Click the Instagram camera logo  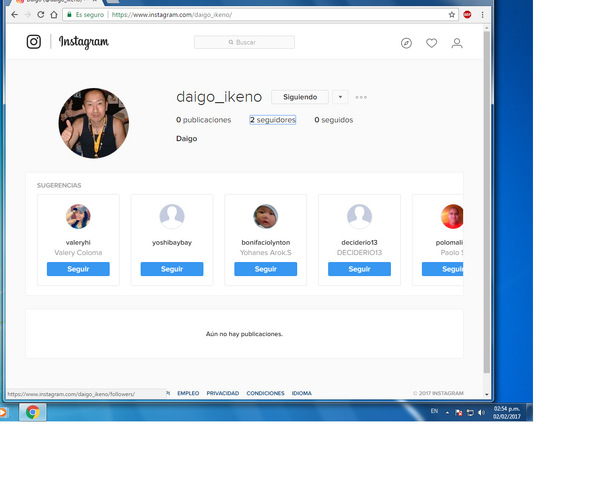click(x=34, y=41)
